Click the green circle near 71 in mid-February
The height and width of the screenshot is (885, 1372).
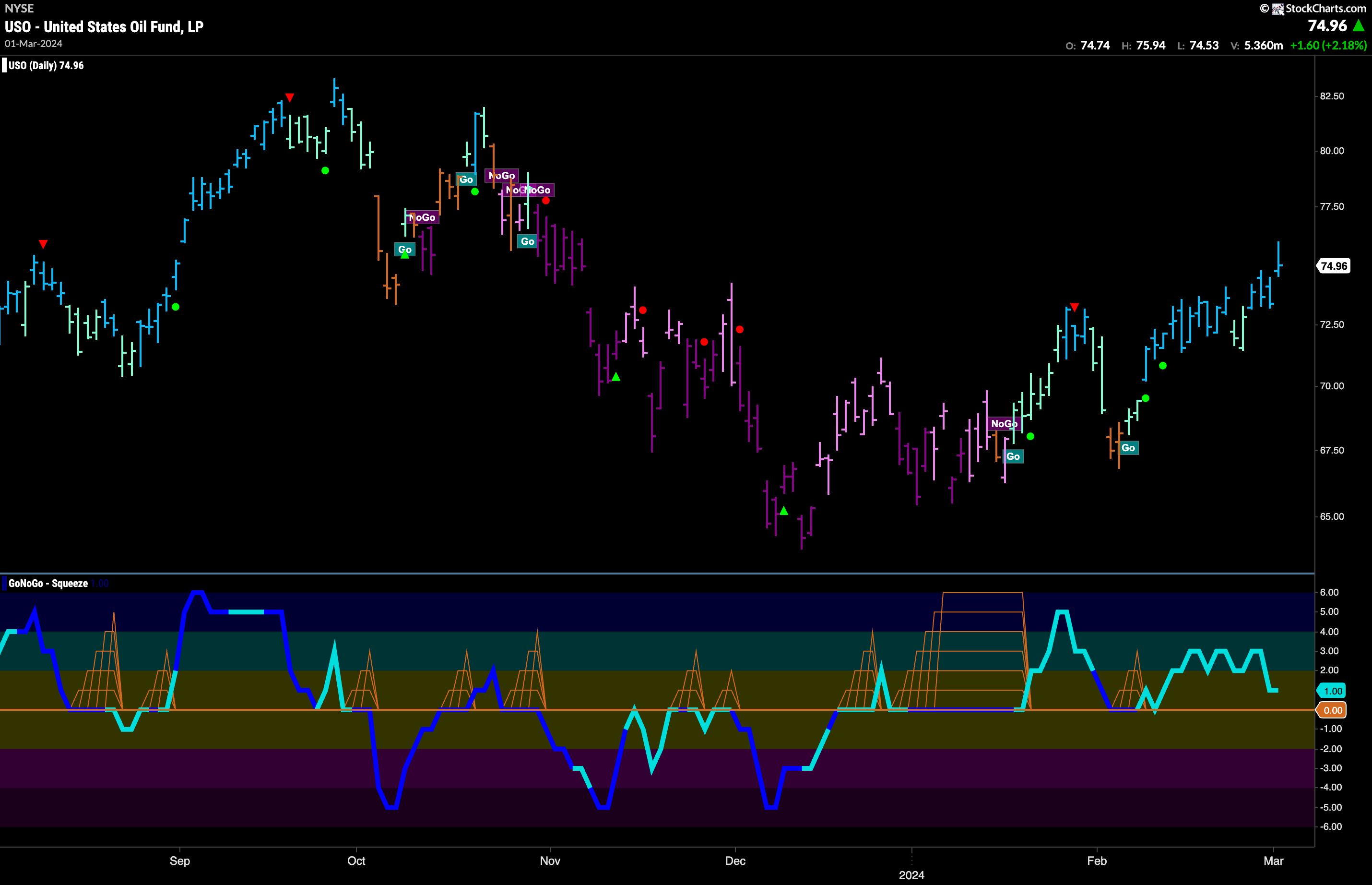pyautogui.click(x=1162, y=366)
